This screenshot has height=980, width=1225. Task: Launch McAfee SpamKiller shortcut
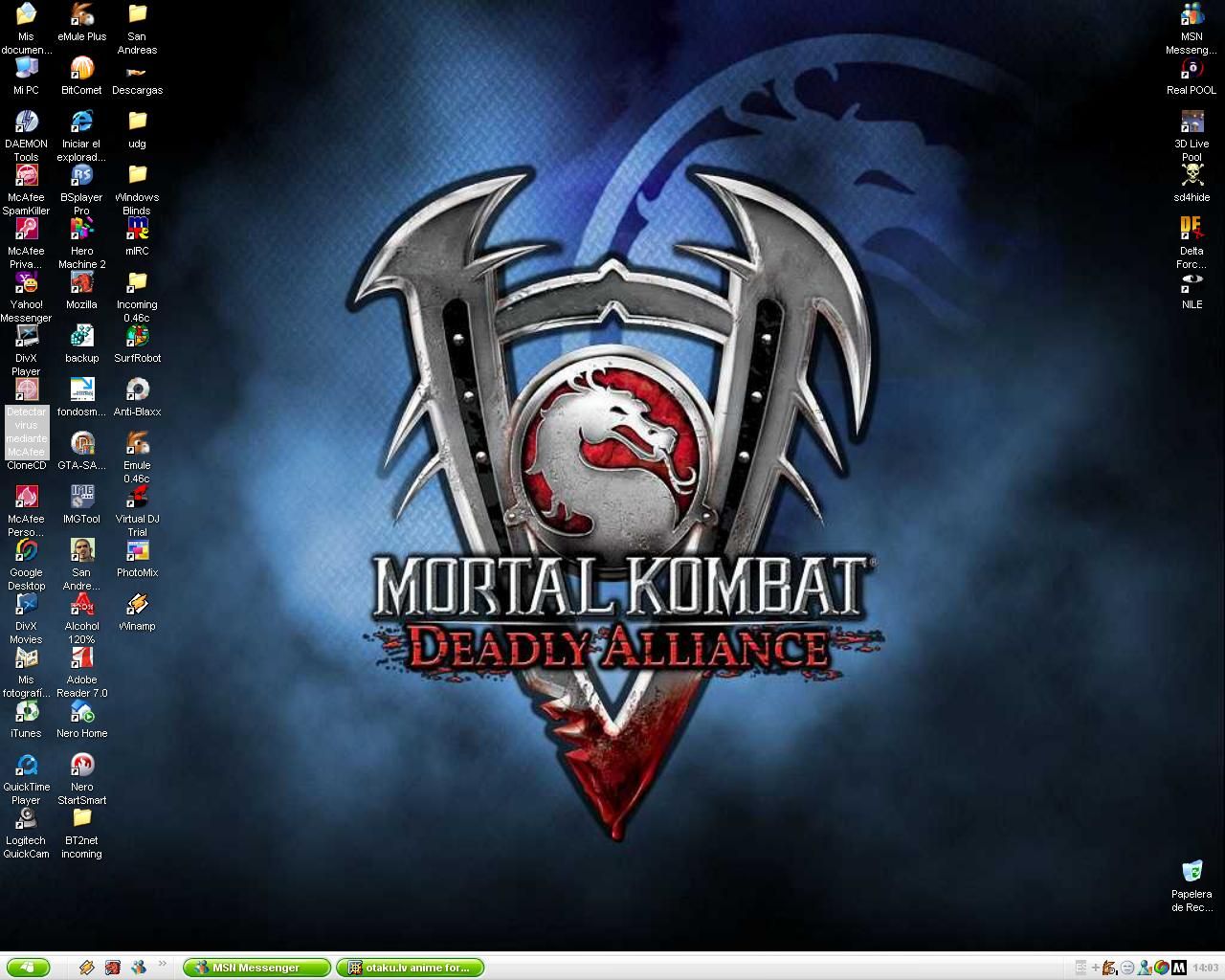tap(26, 175)
